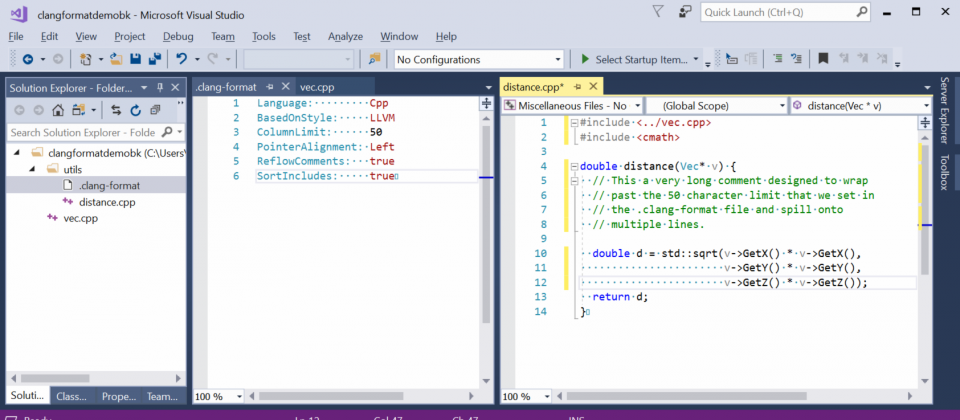
Task: Click the Display Object Member List icon
Action: [732, 59]
